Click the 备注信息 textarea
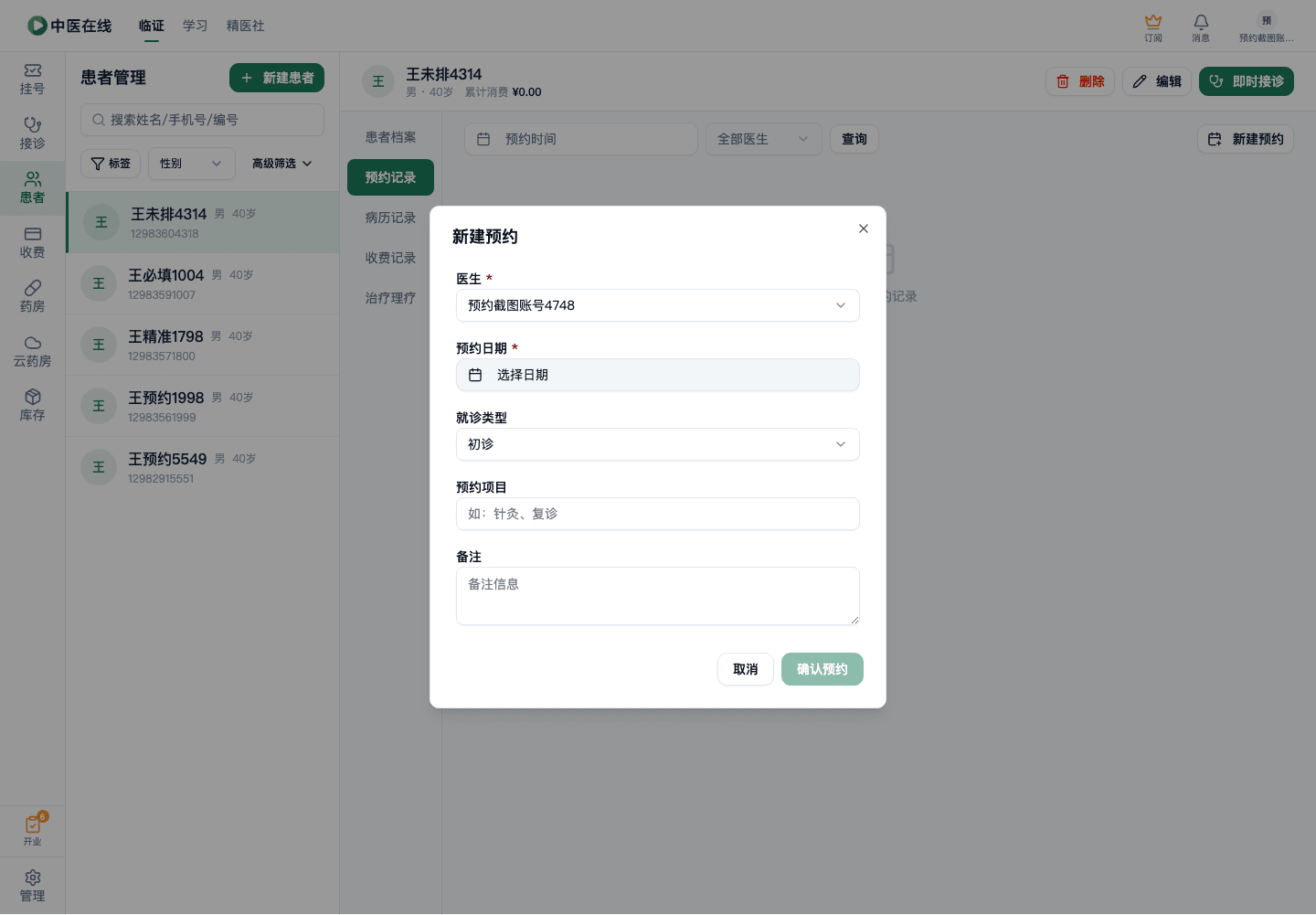Screen dimensions: 1316x915 (x=658, y=596)
